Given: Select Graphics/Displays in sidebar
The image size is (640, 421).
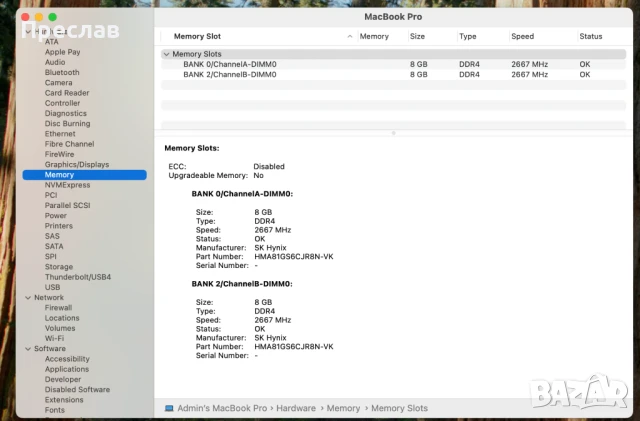Looking at the screenshot, I should (x=77, y=164).
